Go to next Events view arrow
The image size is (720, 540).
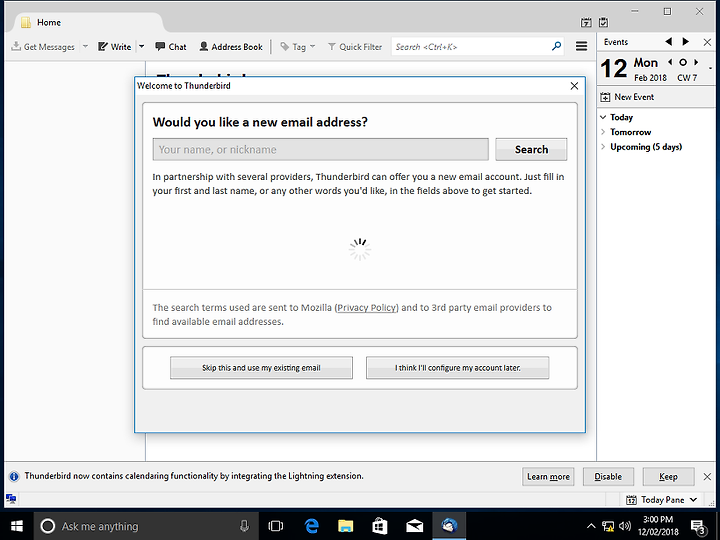[x=686, y=42]
